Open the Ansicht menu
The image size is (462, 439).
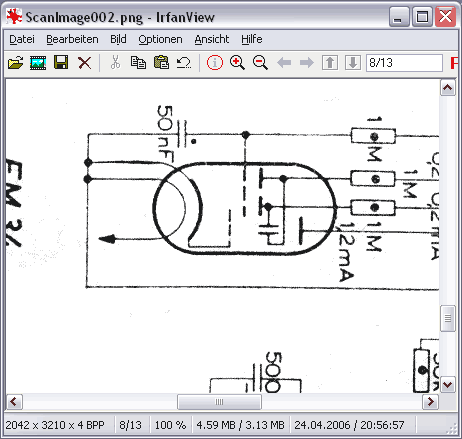click(x=212, y=39)
